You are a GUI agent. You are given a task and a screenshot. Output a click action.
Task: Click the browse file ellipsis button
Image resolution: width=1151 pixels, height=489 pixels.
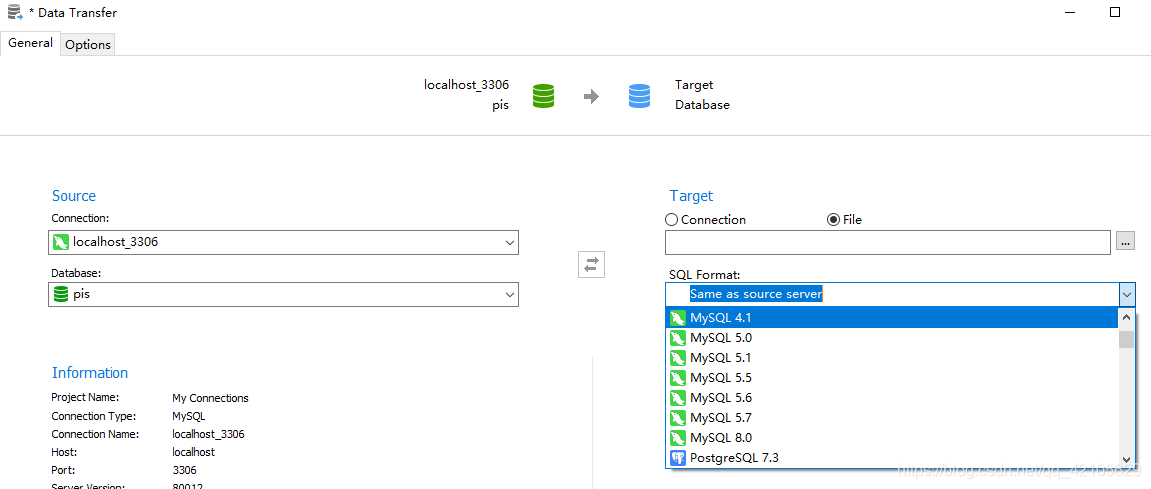point(1125,241)
